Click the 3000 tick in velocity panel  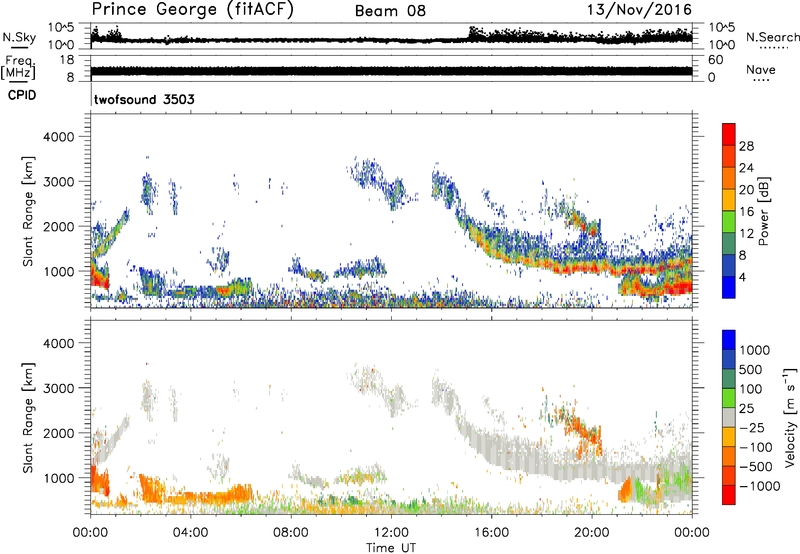59,388
